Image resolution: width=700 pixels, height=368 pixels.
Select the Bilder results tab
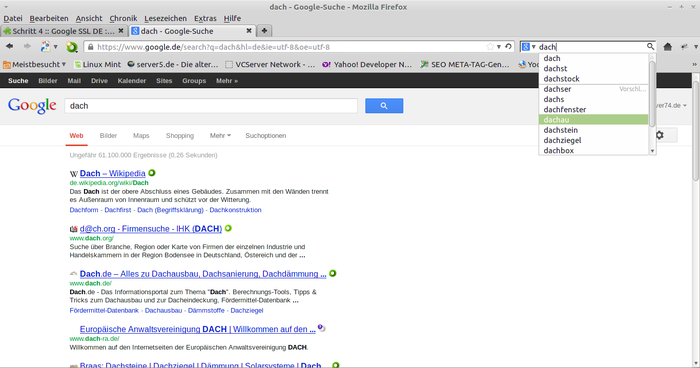pyautogui.click(x=108, y=135)
